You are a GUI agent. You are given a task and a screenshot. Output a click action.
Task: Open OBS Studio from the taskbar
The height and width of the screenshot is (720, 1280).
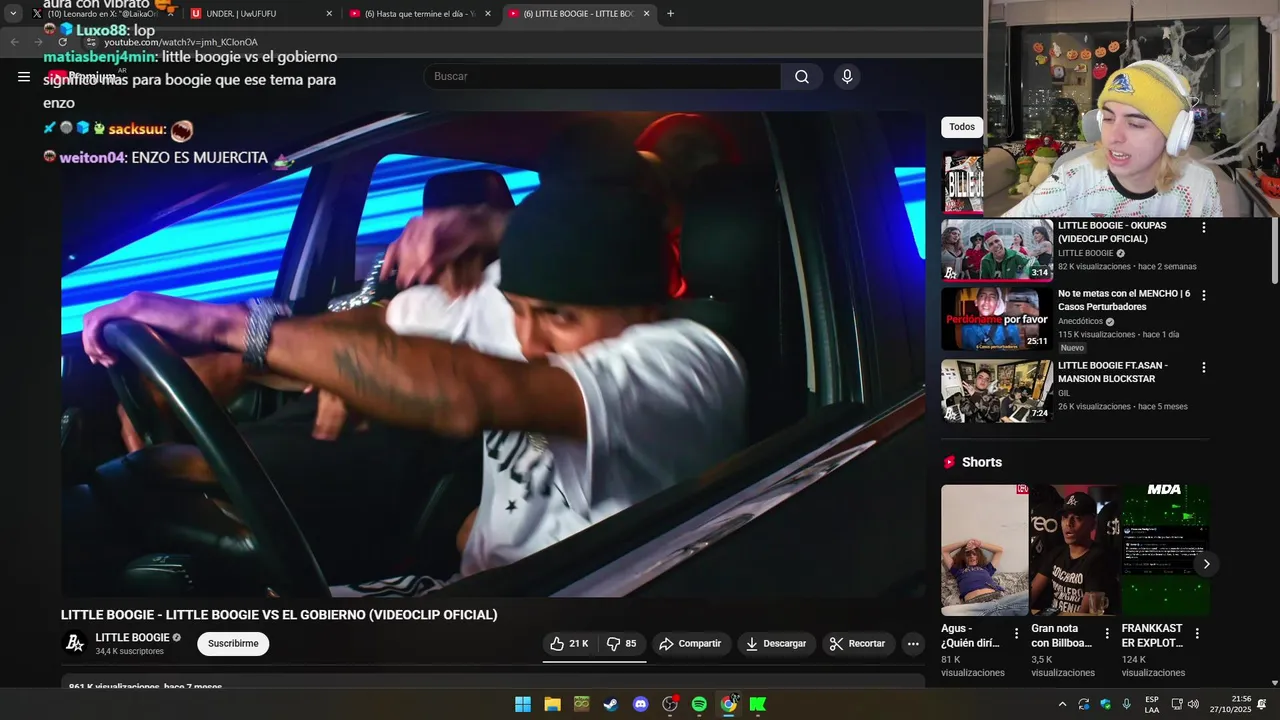click(670, 704)
